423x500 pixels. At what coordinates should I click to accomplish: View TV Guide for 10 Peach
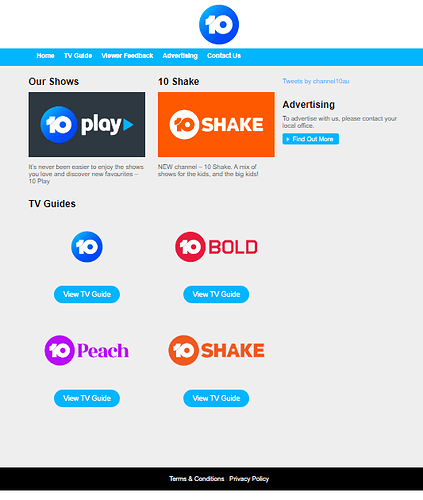[x=87, y=398]
